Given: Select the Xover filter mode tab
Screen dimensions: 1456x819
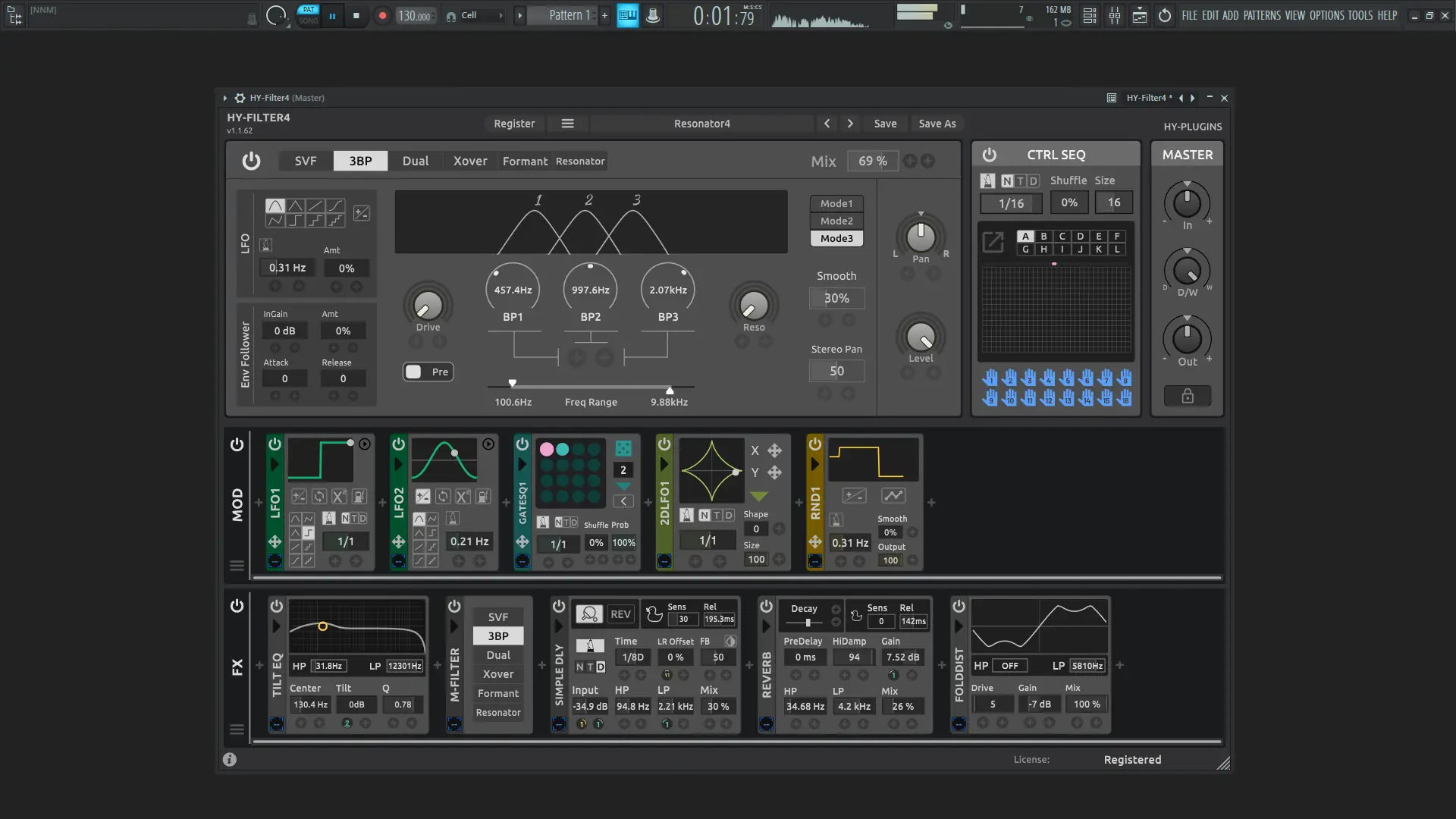Looking at the screenshot, I should click(469, 161).
